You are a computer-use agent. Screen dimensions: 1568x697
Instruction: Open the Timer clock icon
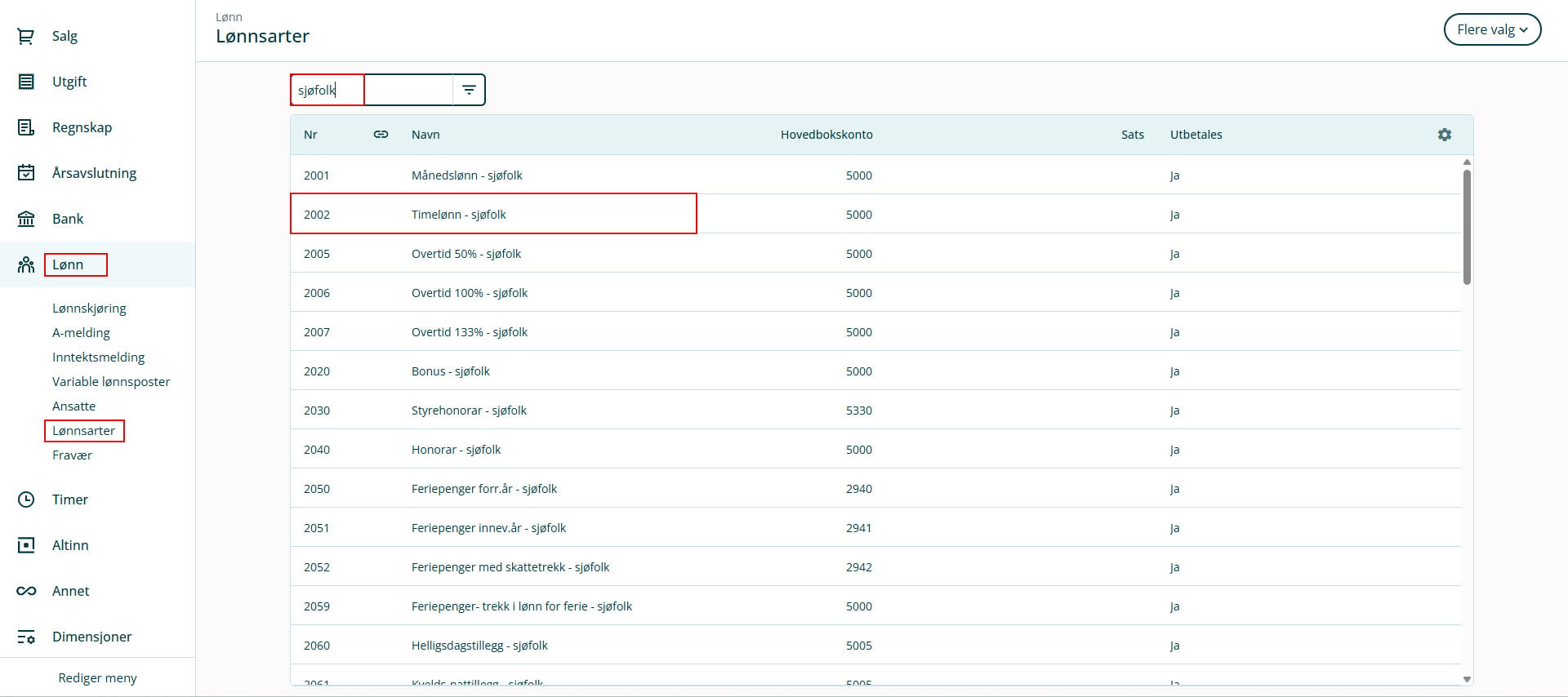coord(26,499)
